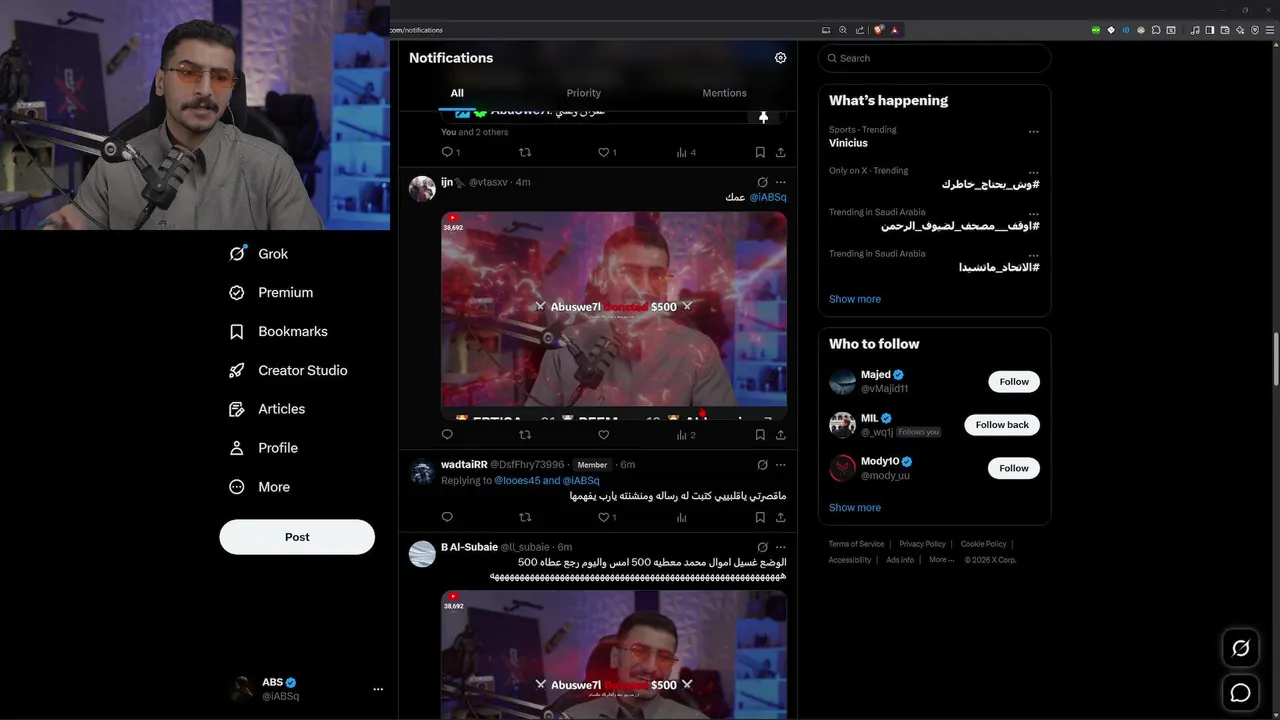Image resolution: width=1280 pixels, height=720 pixels.
Task: Open ijn's video thumbnail
Action: [x=614, y=315]
